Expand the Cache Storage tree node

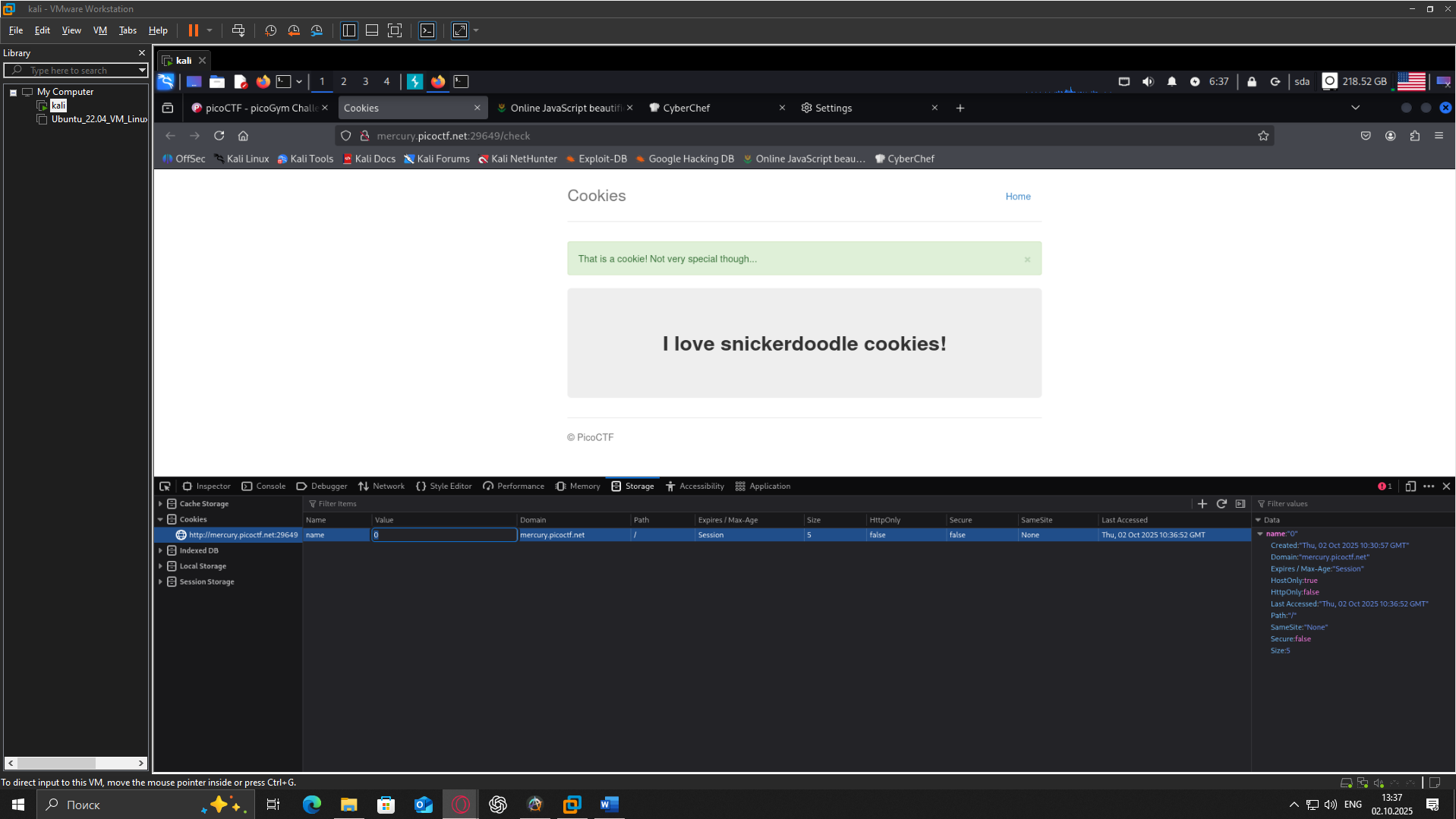160,504
